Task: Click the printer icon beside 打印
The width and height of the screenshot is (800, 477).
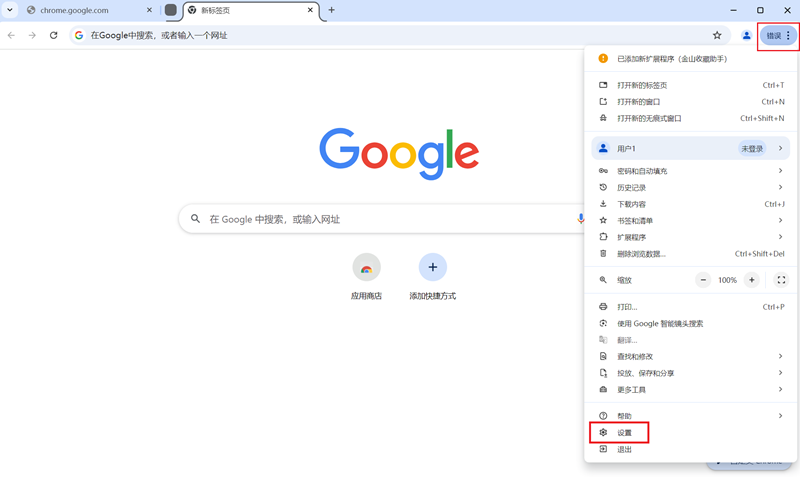Action: click(603, 307)
